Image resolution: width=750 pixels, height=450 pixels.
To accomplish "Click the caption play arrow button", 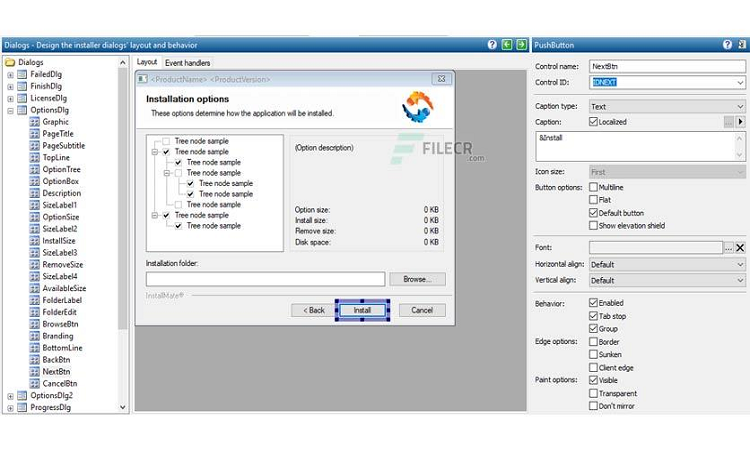I will pos(740,122).
